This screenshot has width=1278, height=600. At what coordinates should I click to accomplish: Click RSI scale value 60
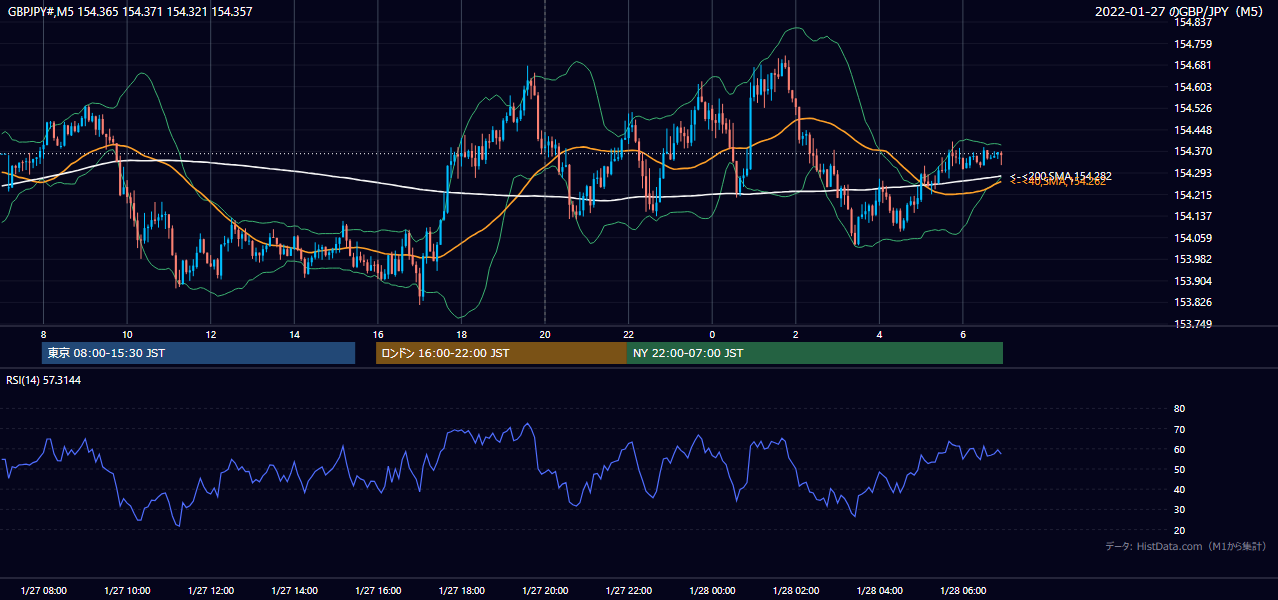pyautogui.click(x=1180, y=449)
